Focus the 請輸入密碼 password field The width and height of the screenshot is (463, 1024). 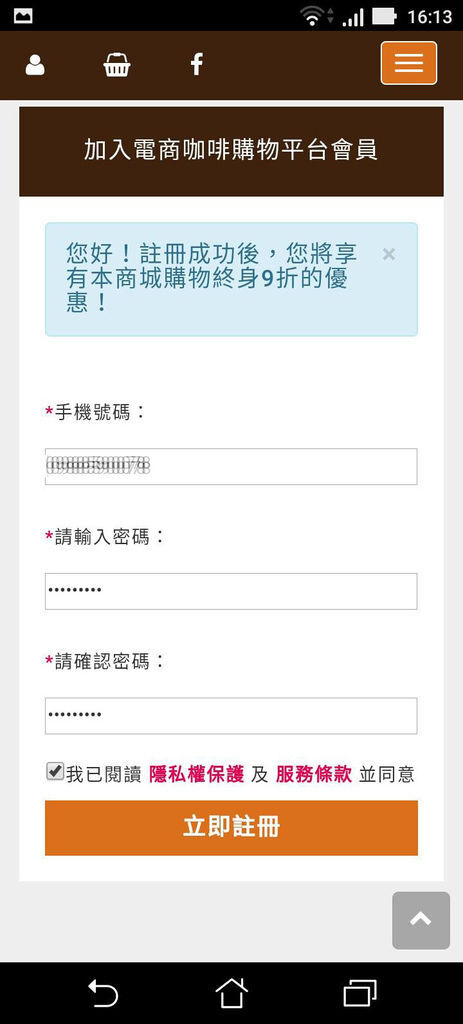[231, 591]
